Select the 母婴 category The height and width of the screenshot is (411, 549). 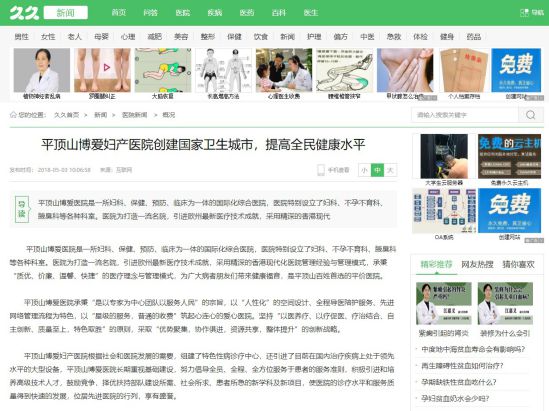click(102, 36)
